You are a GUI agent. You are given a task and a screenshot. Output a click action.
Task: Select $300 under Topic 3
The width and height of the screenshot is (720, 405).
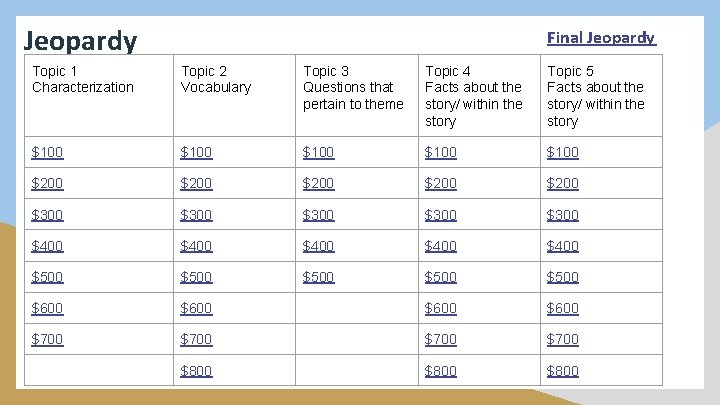318,215
